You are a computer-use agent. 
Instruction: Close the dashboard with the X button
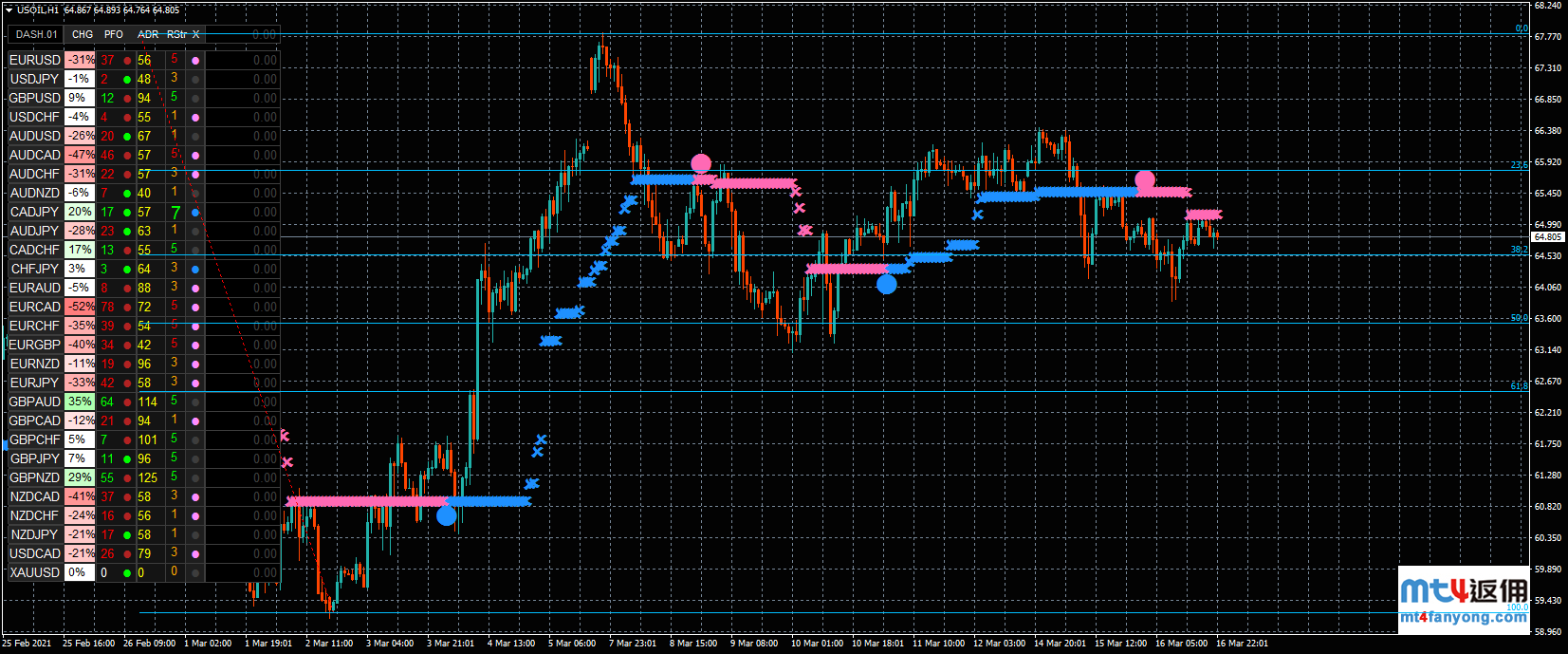point(196,34)
